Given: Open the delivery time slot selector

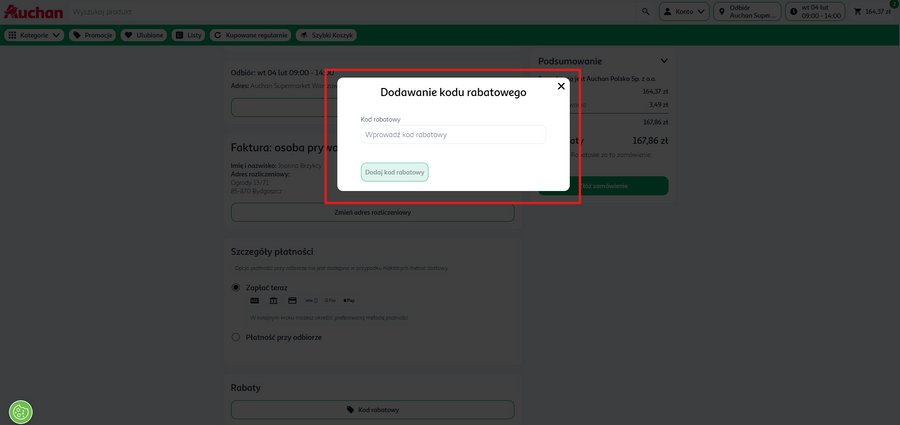Looking at the screenshot, I should tap(816, 11).
